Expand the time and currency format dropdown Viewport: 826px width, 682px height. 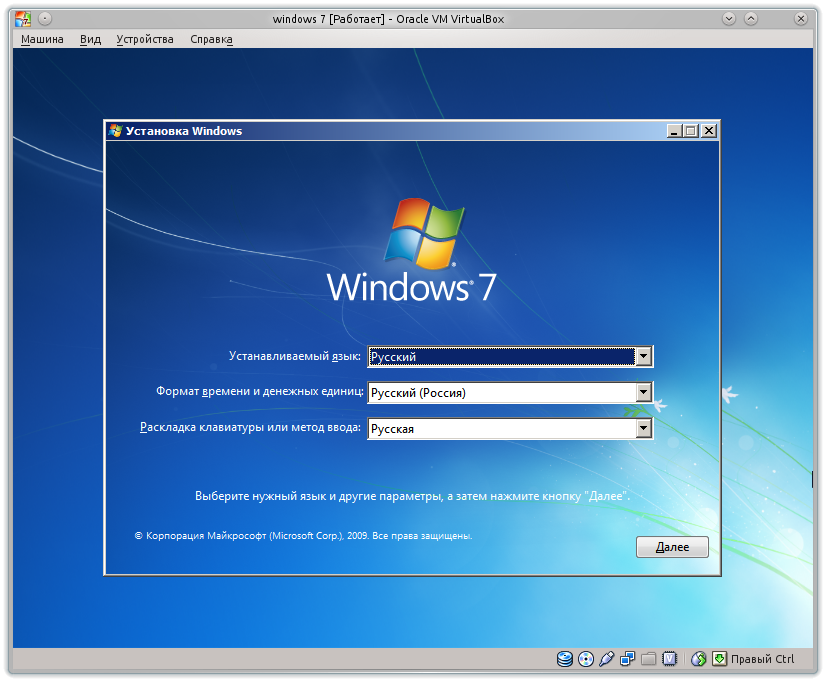tap(644, 392)
